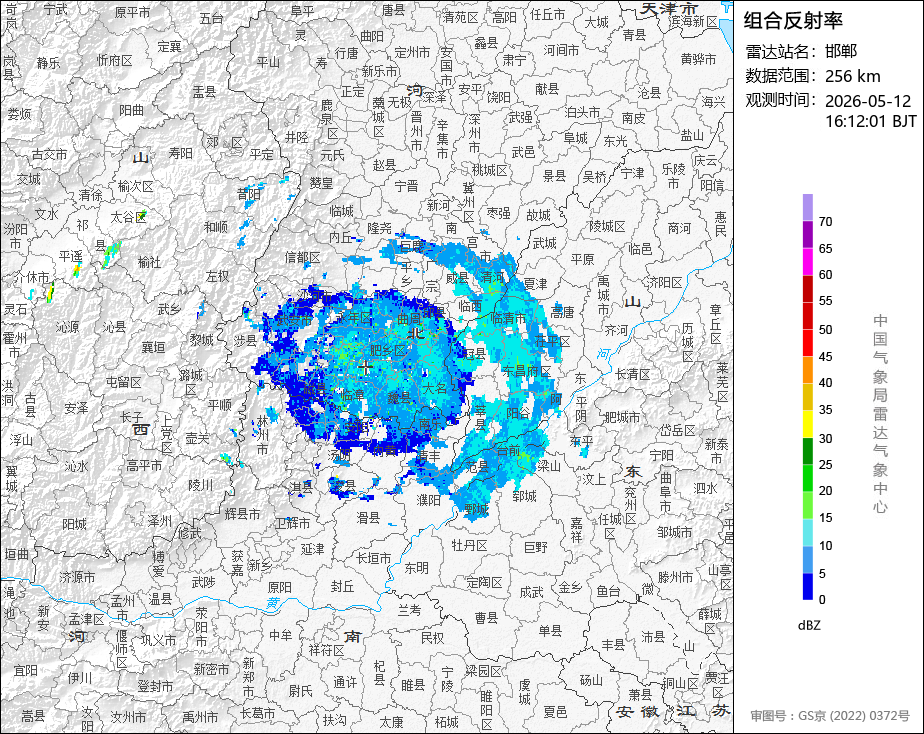Pick the dark blue 0–5 dBZ legend color
The image size is (924, 734).
808,587
